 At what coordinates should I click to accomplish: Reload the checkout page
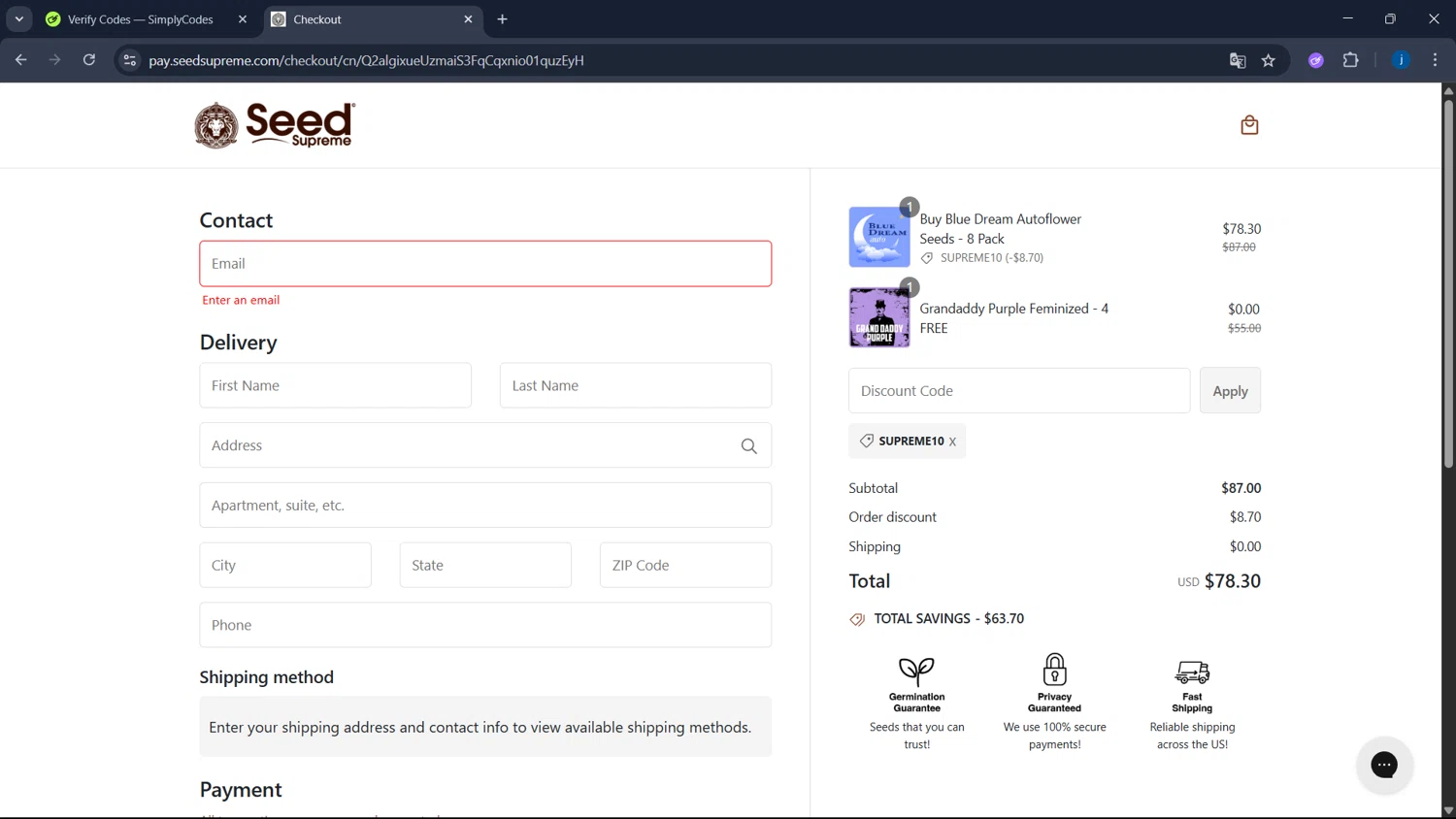(x=89, y=60)
